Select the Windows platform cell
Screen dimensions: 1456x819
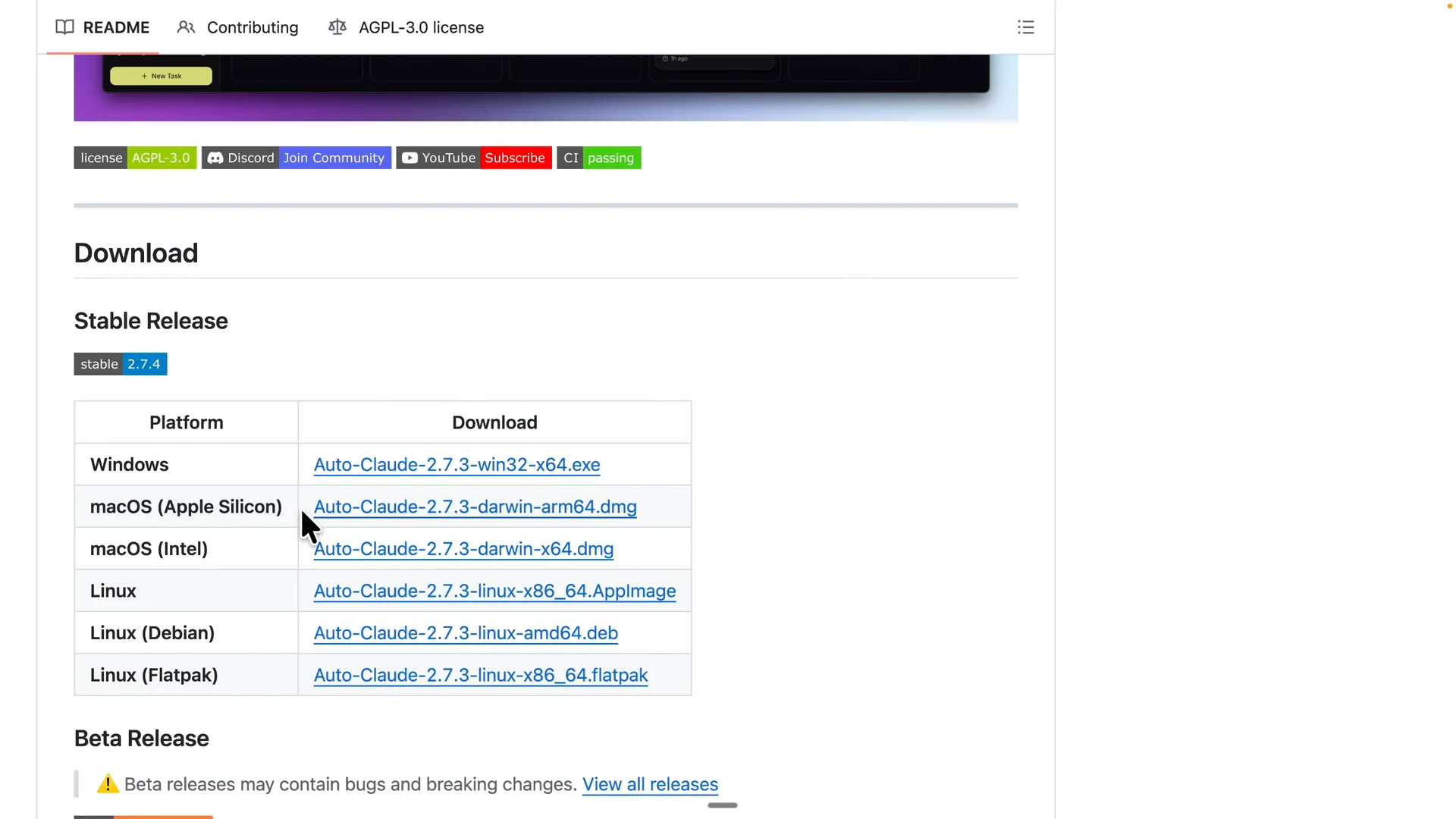coord(187,465)
